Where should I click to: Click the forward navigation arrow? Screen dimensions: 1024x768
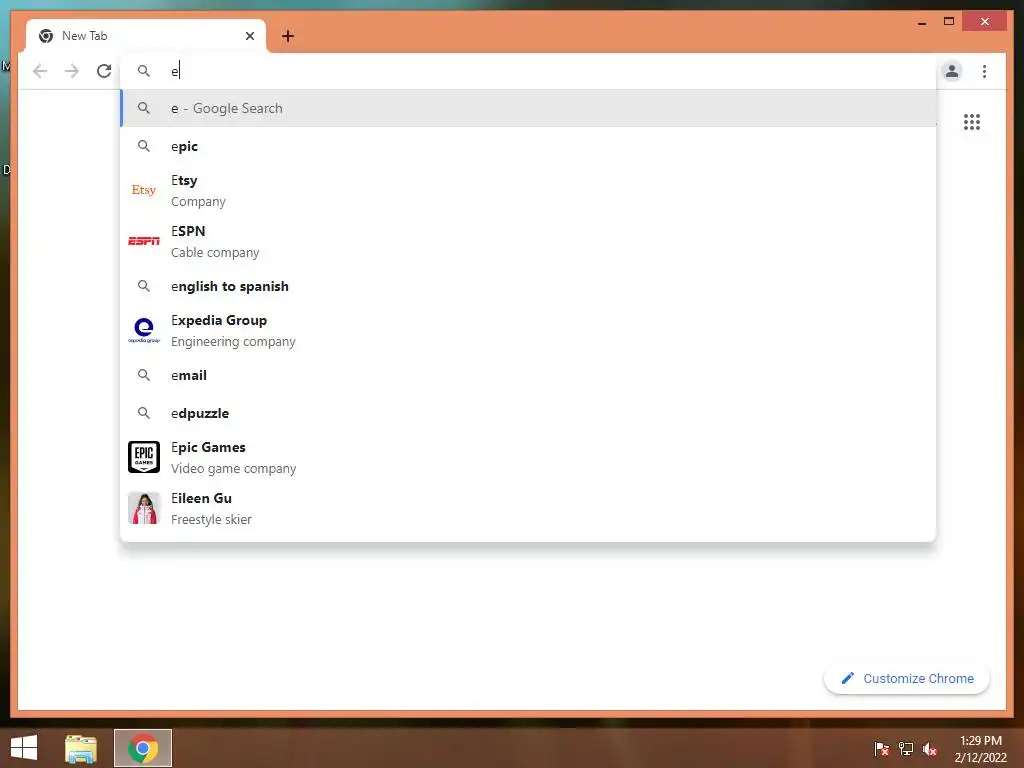pos(72,71)
